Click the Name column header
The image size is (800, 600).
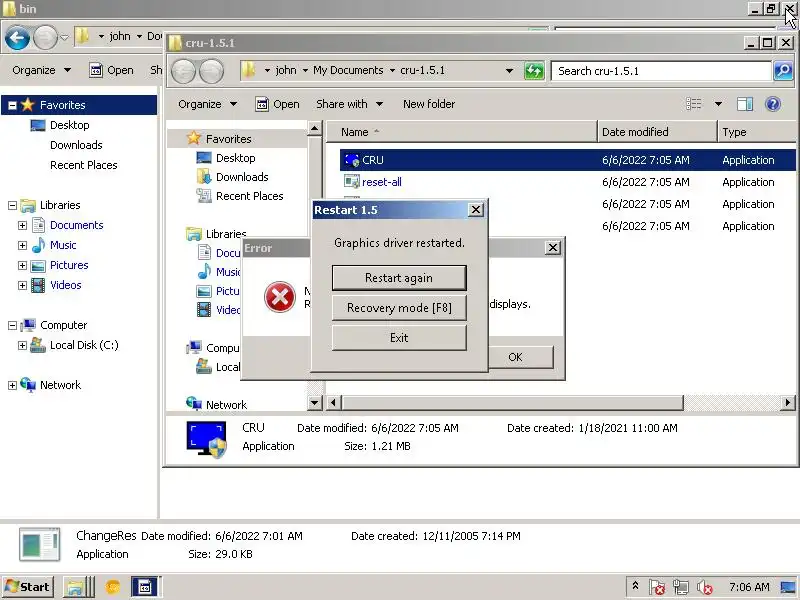[461, 132]
